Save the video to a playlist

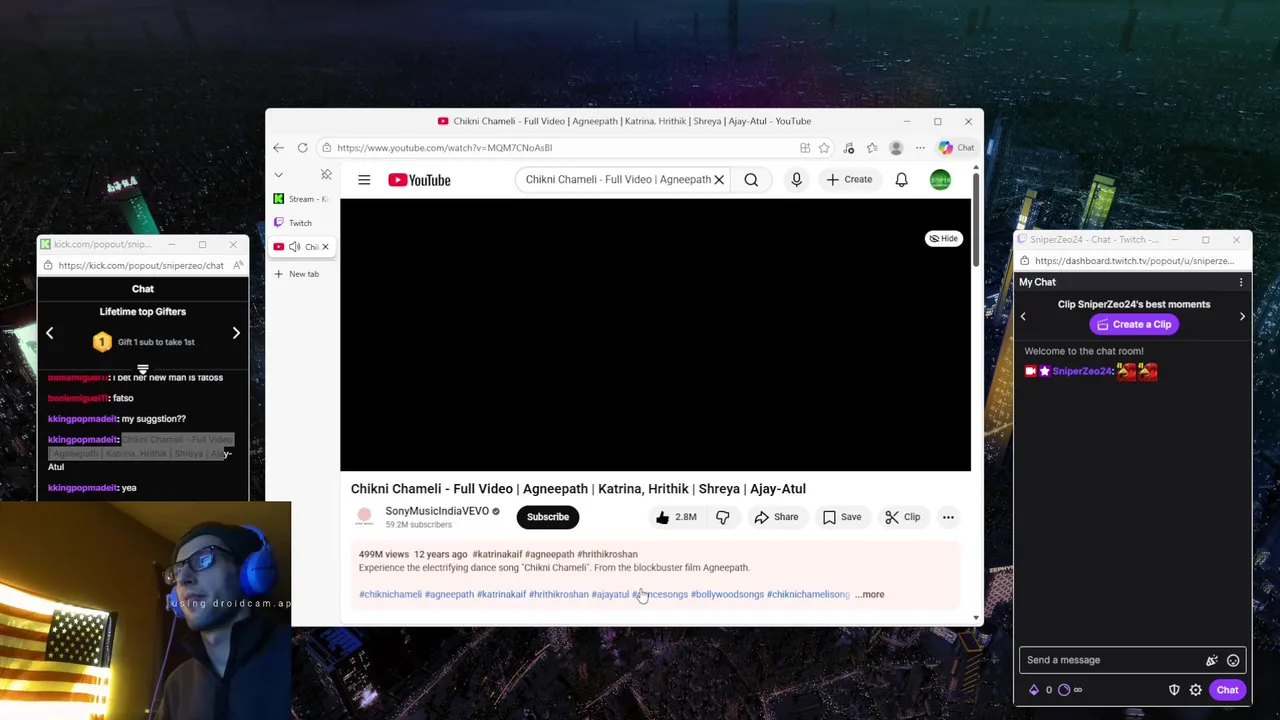coord(841,517)
